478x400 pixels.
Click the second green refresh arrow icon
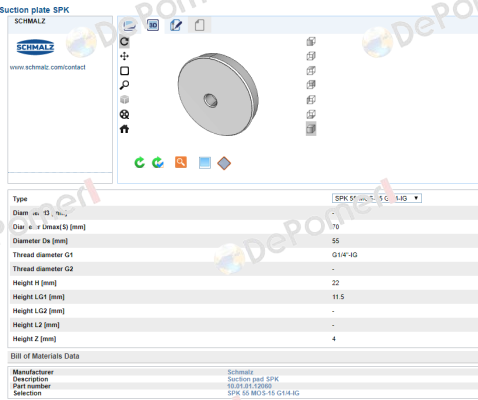coord(158,162)
